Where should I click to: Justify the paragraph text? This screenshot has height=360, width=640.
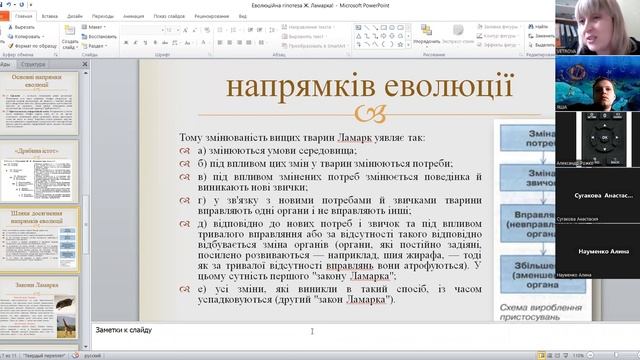pos(249,43)
